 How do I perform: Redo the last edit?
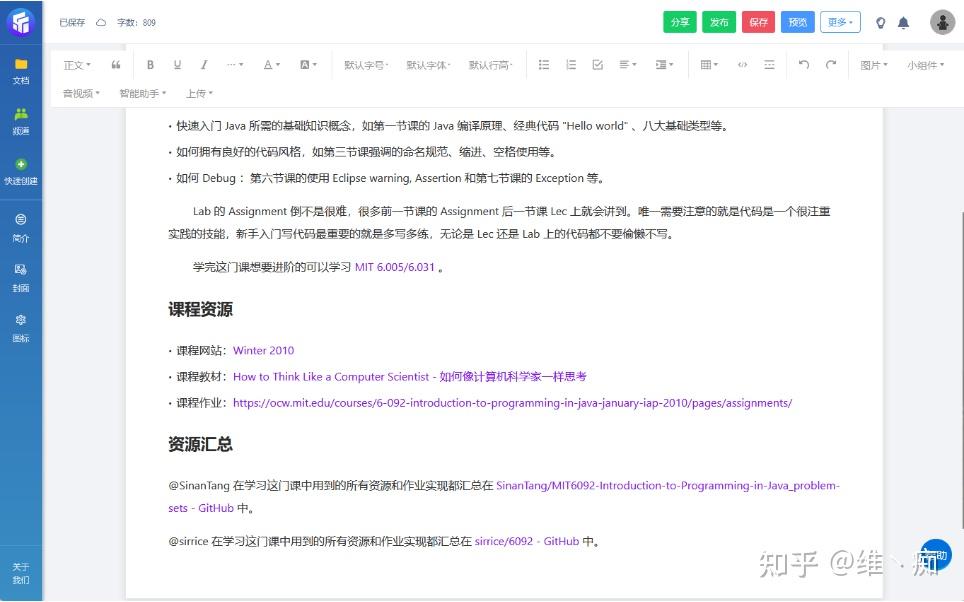point(831,65)
